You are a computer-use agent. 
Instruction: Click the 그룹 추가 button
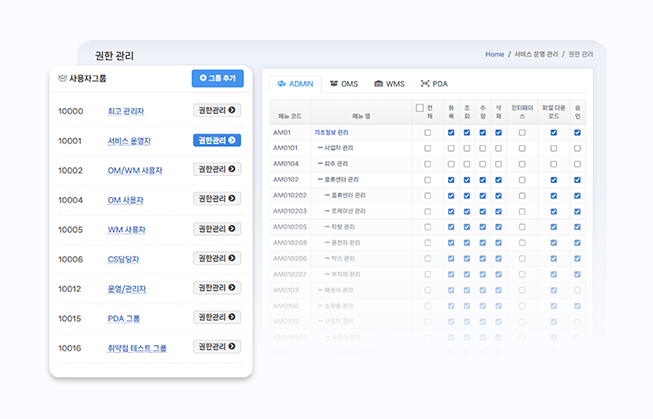tap(217, 78)
